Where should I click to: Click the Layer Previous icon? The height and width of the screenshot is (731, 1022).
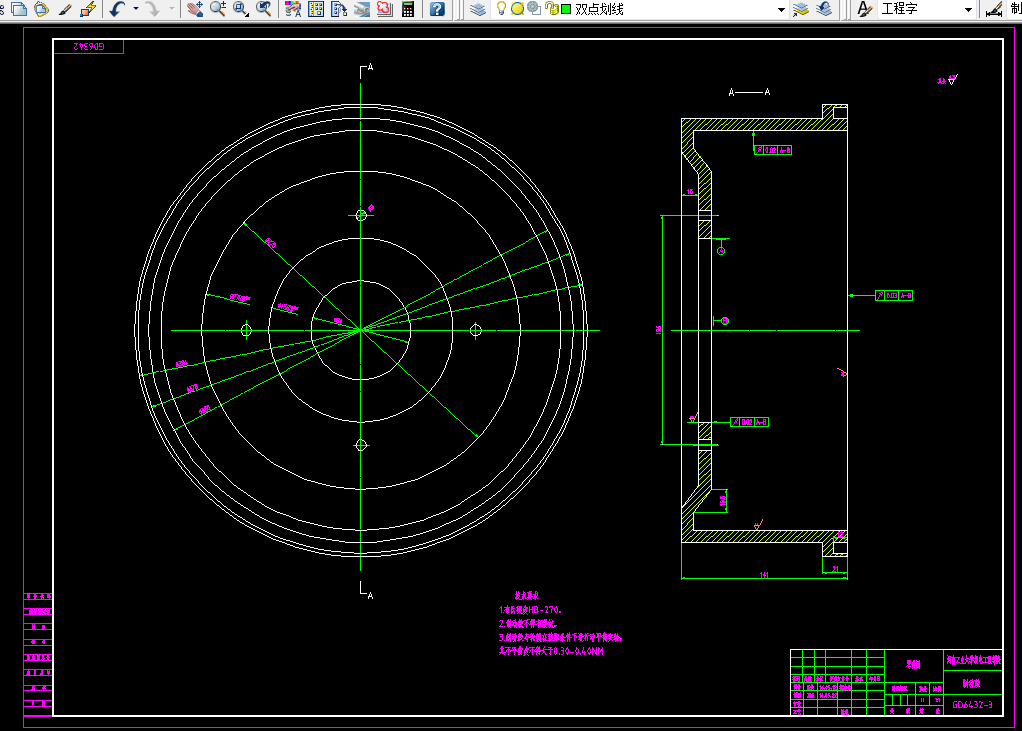click(x=825, y=9)
